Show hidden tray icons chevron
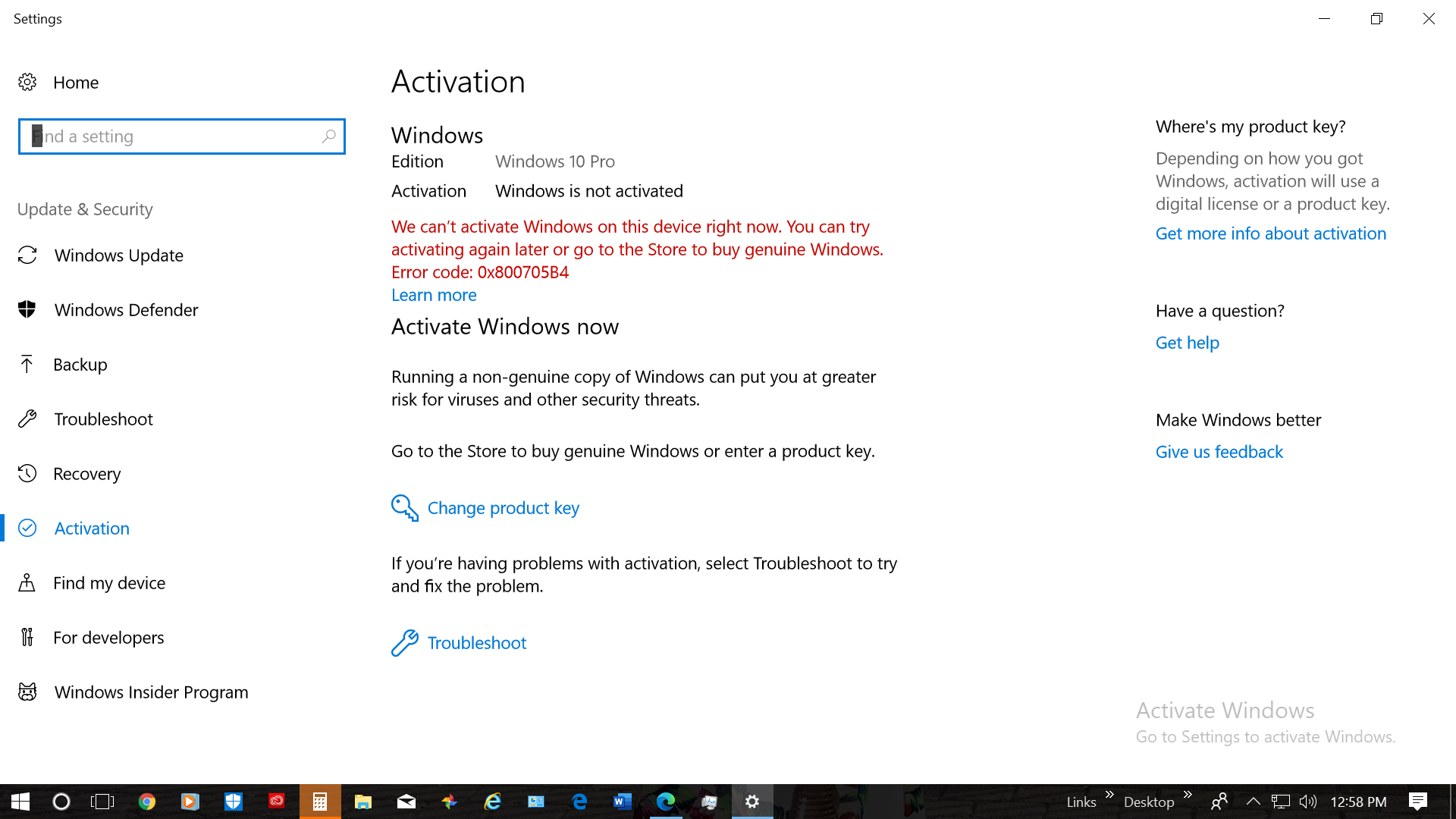Image resolution: width=1456 pixels, height=819 pixels. click(1254, 802)
